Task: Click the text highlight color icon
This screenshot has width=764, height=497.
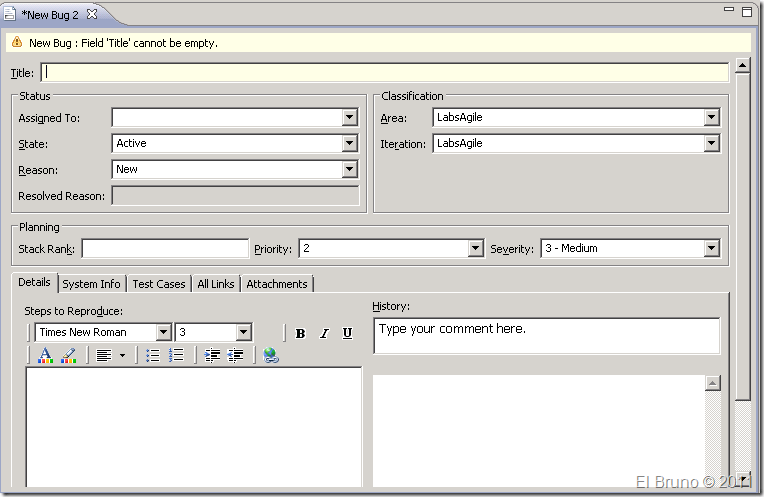Action: pyautogui.click(x=68, y=355)
